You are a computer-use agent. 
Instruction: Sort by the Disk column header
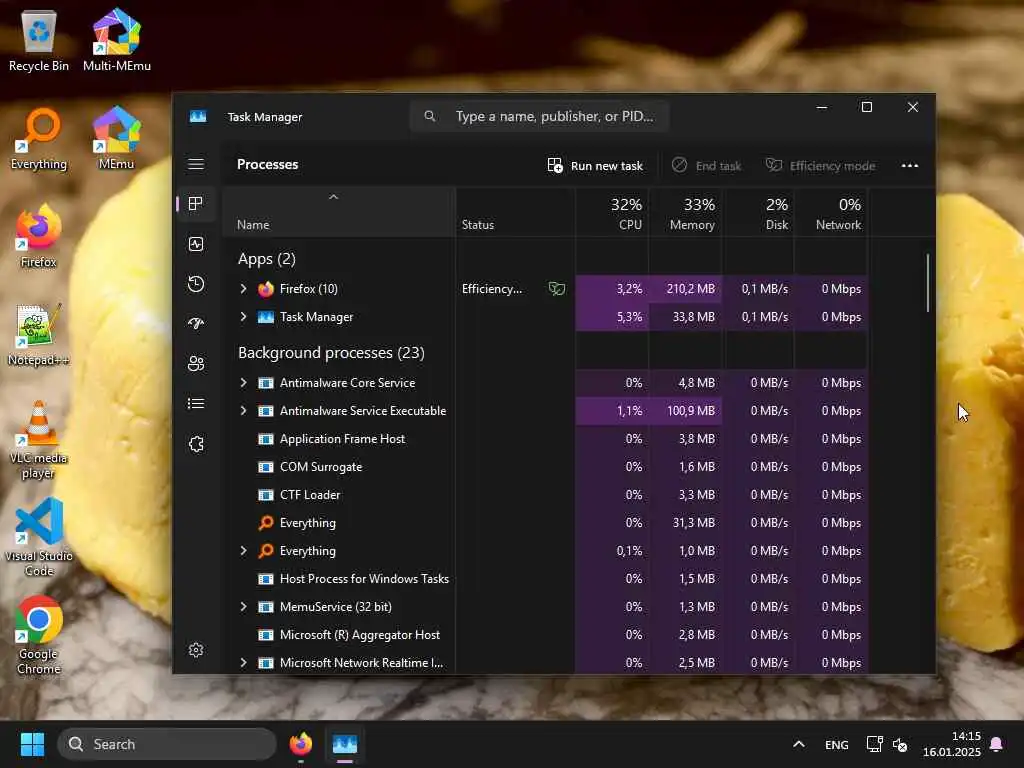(x=758, y=213)
